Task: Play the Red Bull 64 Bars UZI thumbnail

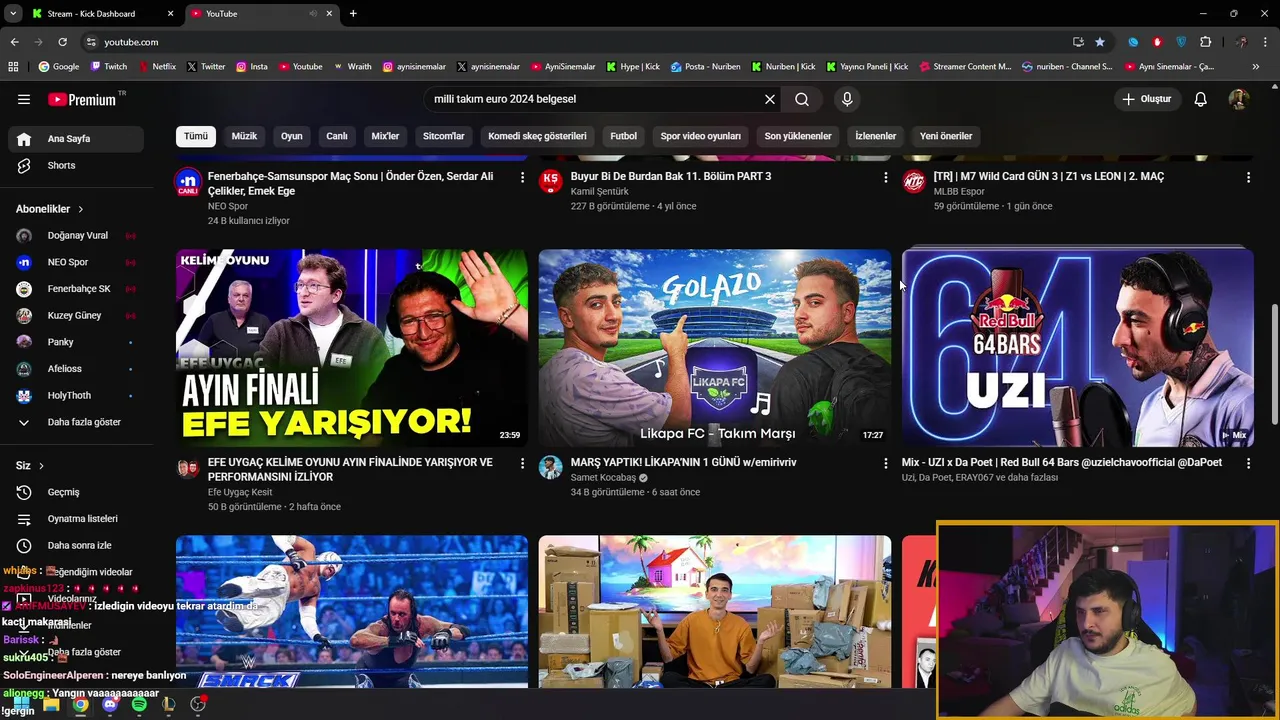Action: click(x=1078, y=347)
